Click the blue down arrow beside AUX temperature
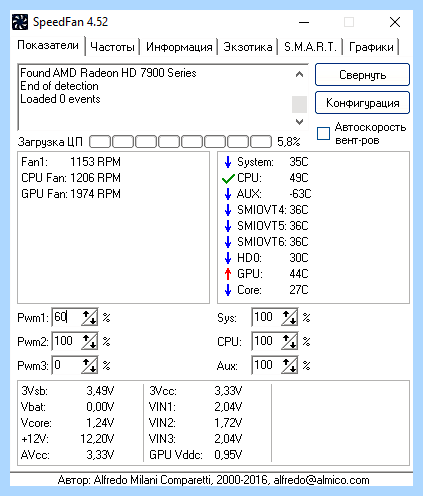 [x=228, y=194]
